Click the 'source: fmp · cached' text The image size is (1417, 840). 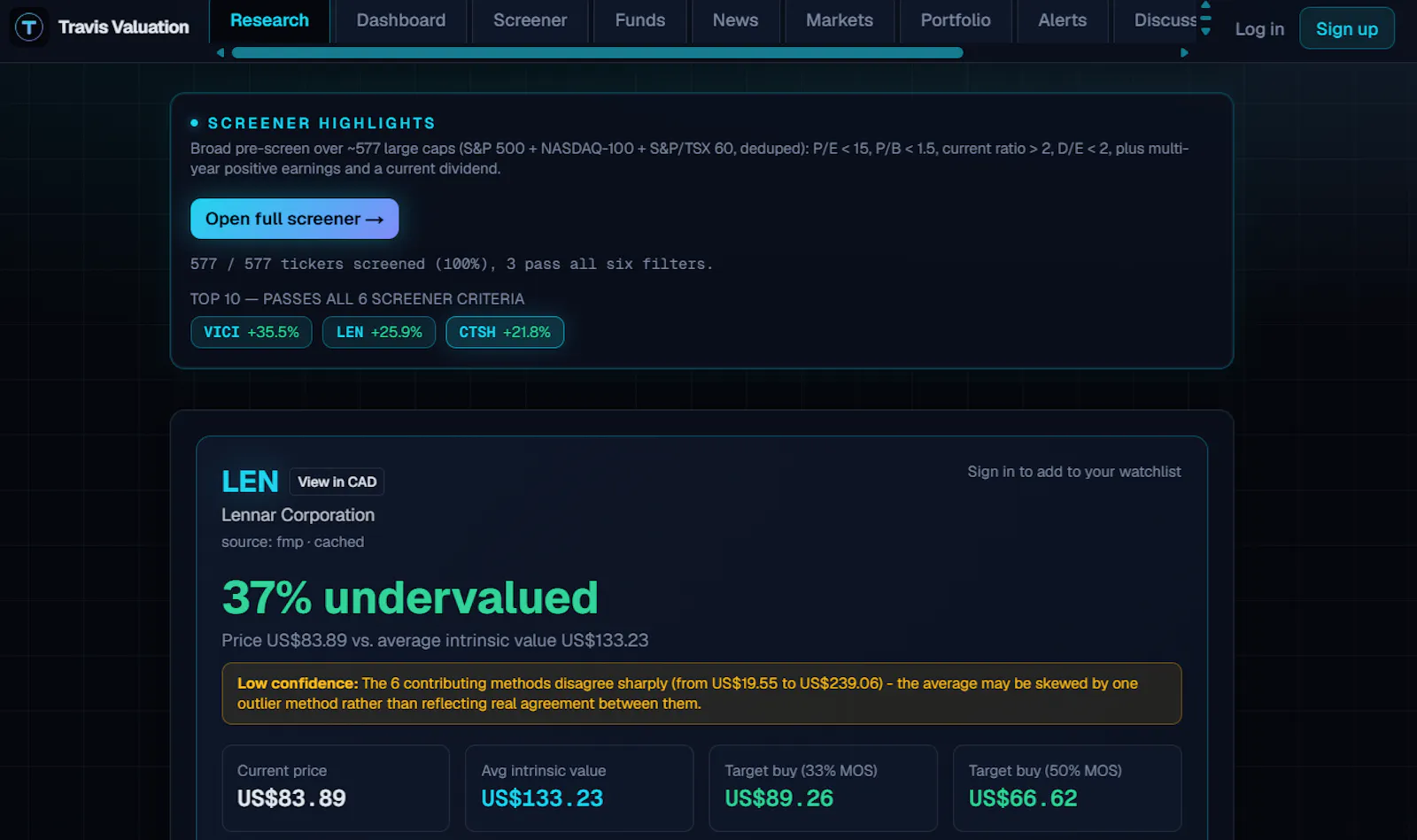[x=292, y=542]
